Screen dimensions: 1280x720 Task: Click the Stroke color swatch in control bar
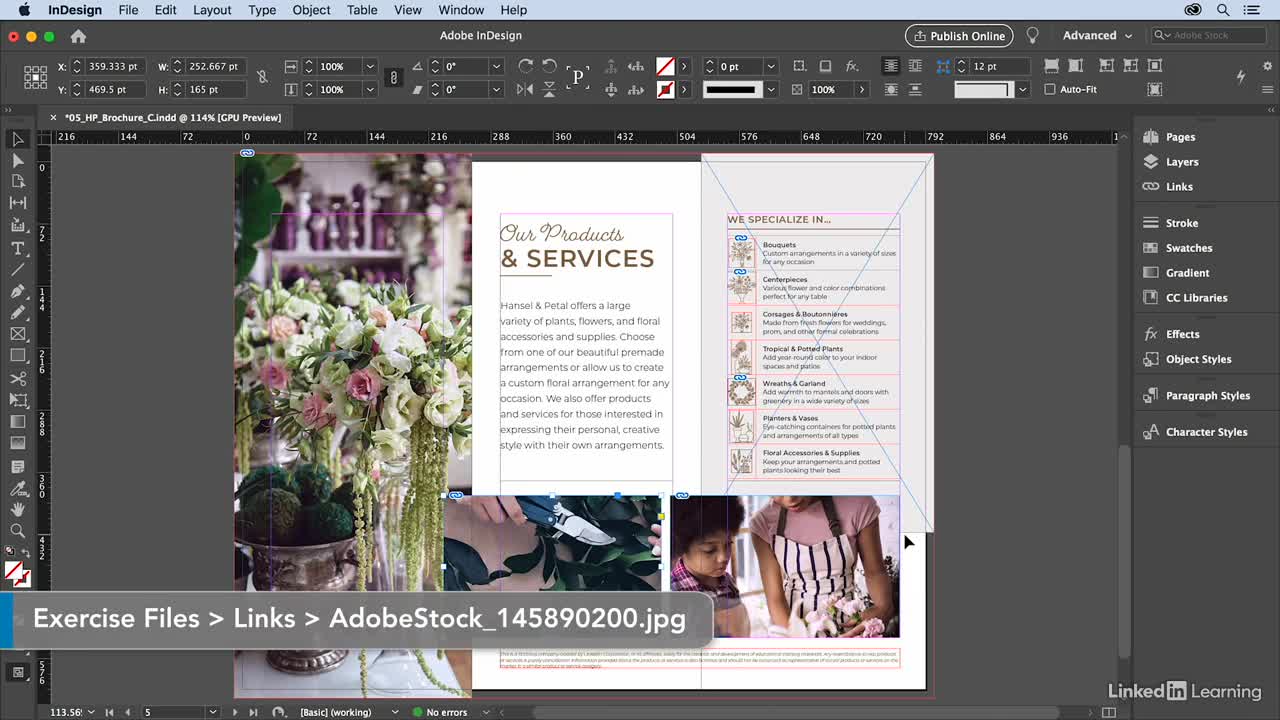665,89
